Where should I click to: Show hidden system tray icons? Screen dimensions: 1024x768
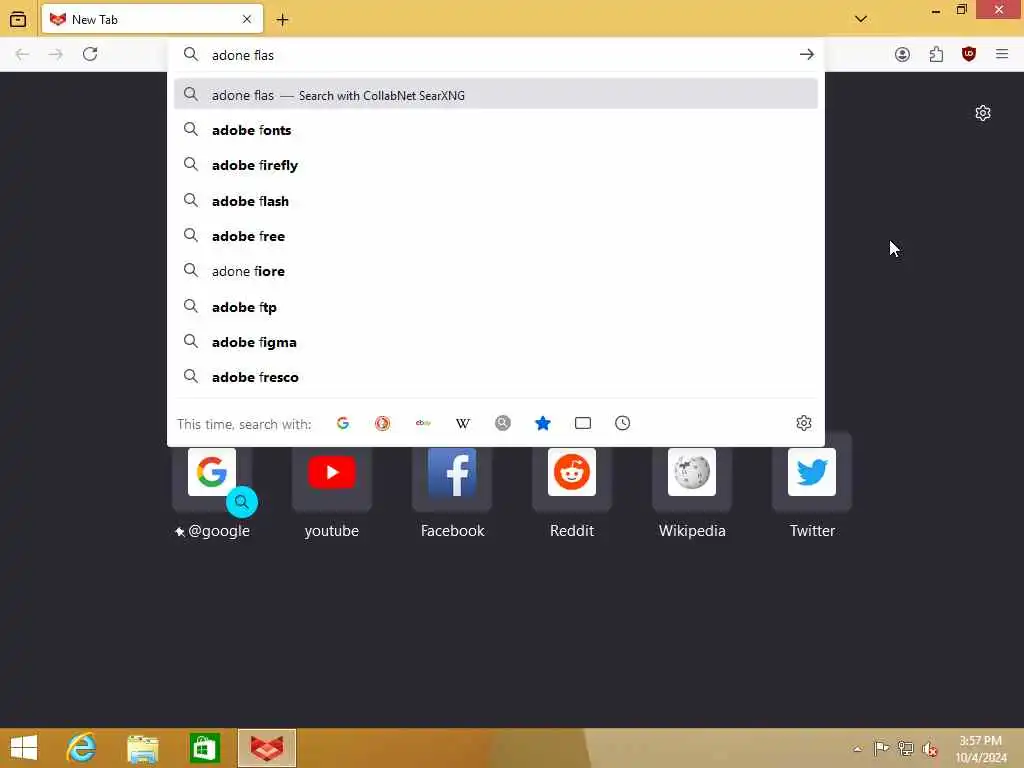coord(857,749)
